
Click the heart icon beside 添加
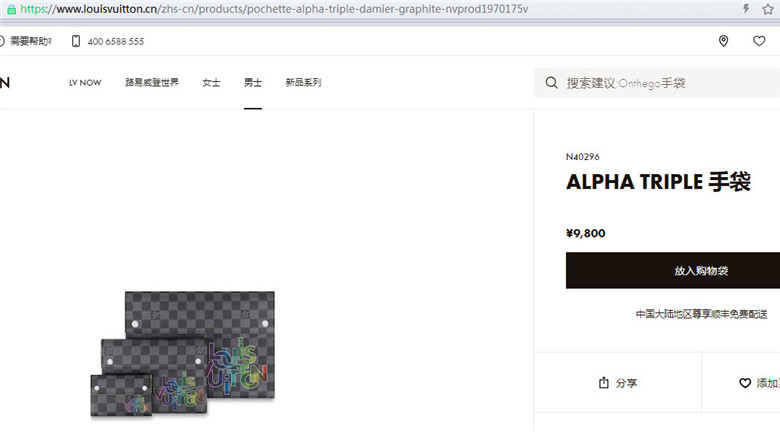[x=745, y=383]
